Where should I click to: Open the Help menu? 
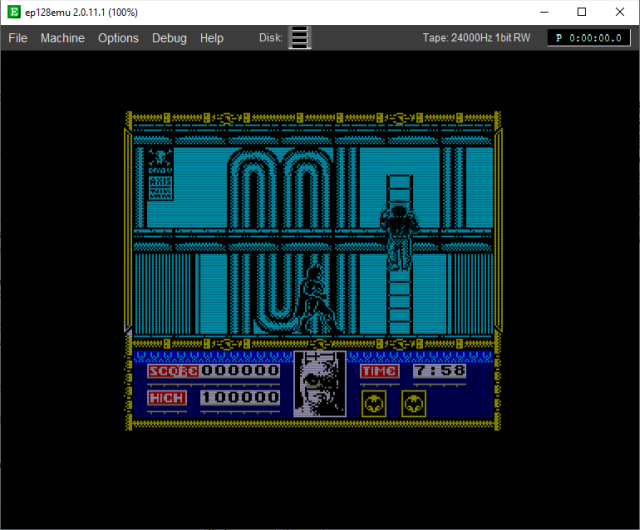point(211,38)
